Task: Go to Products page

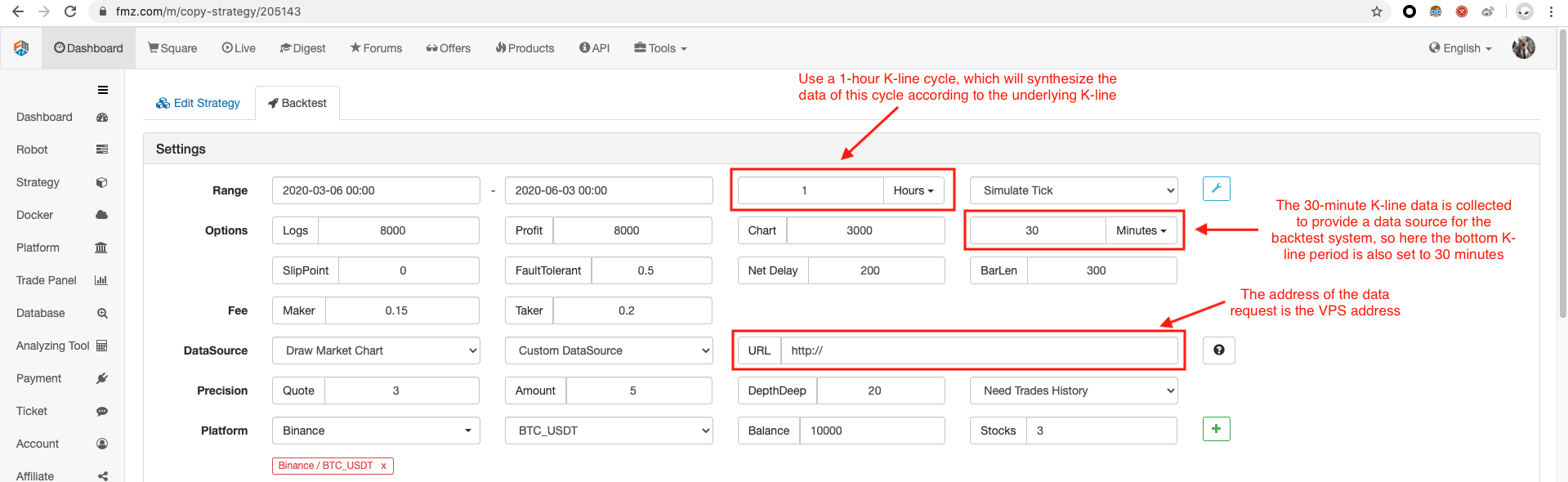Action: point(525,48)
